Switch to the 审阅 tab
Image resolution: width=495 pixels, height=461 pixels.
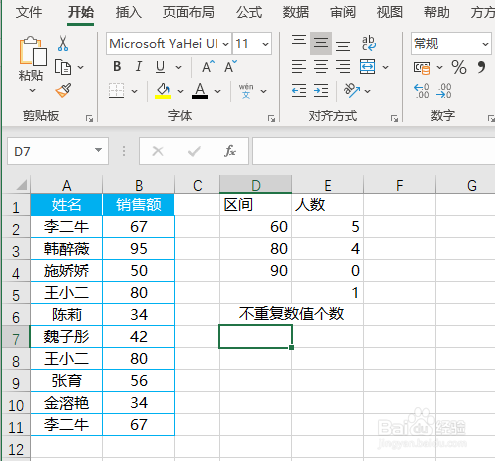pyautogui.click(x=343, y=12)
